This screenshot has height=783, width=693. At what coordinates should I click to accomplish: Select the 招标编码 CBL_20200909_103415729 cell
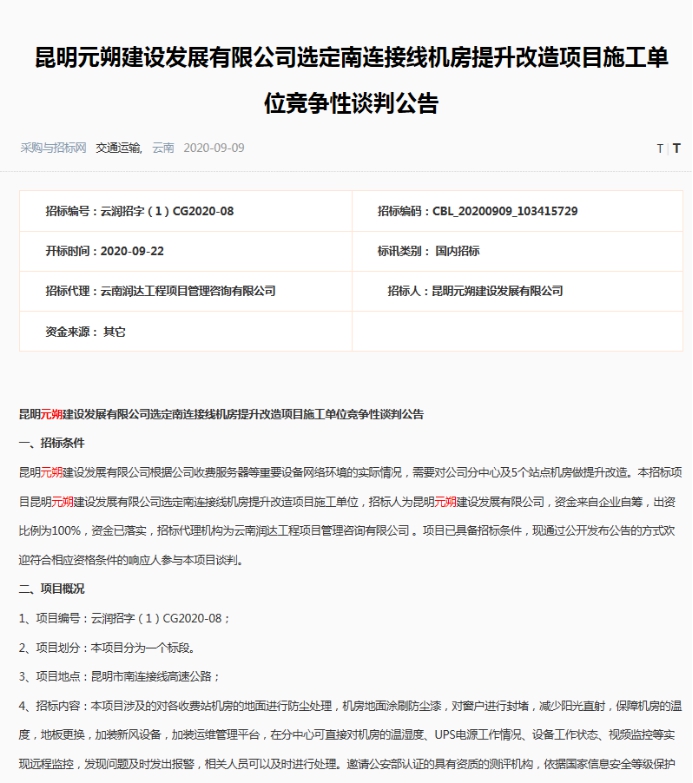(477, 211)
